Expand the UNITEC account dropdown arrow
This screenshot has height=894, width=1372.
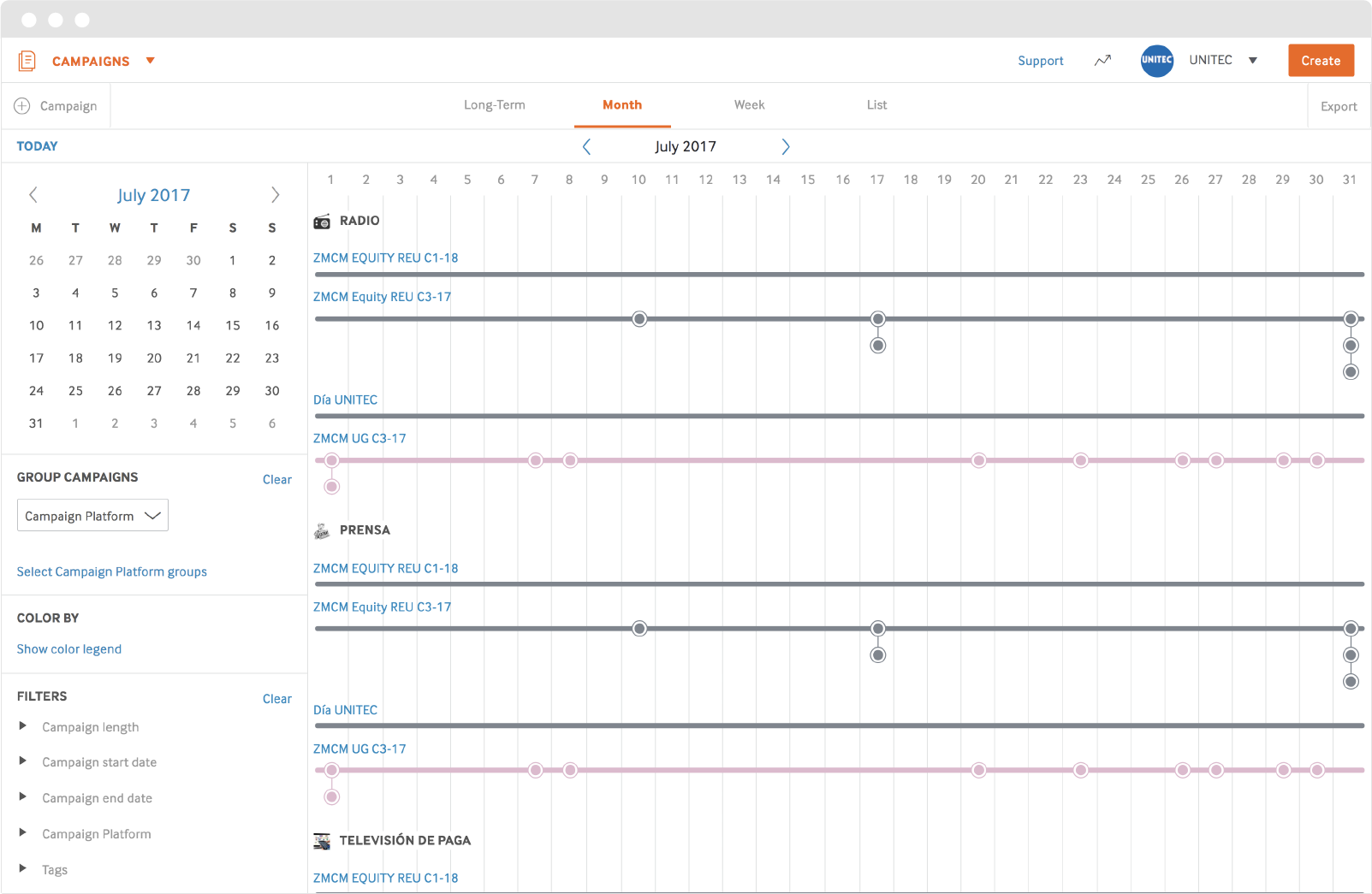1253,61
